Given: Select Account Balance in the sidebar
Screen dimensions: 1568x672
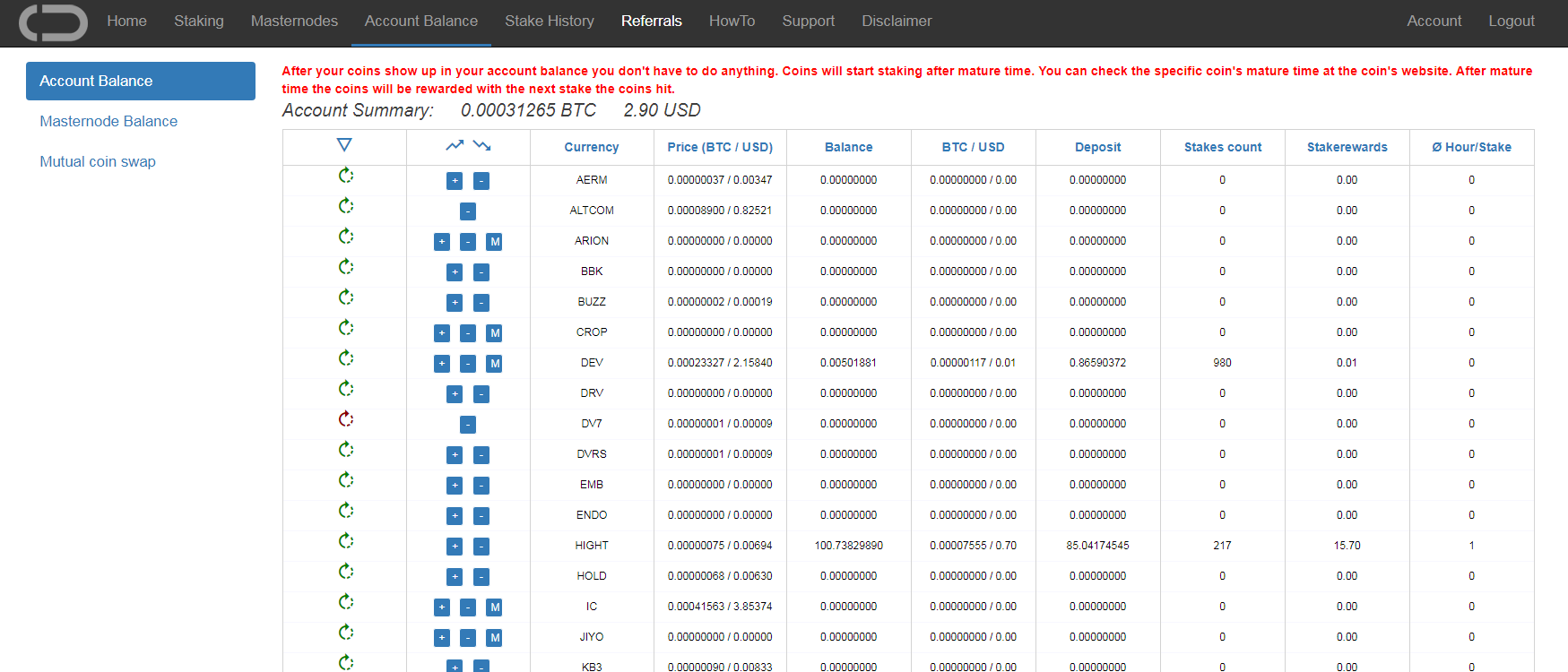Looking at the screenshot, I should [141, 81].
